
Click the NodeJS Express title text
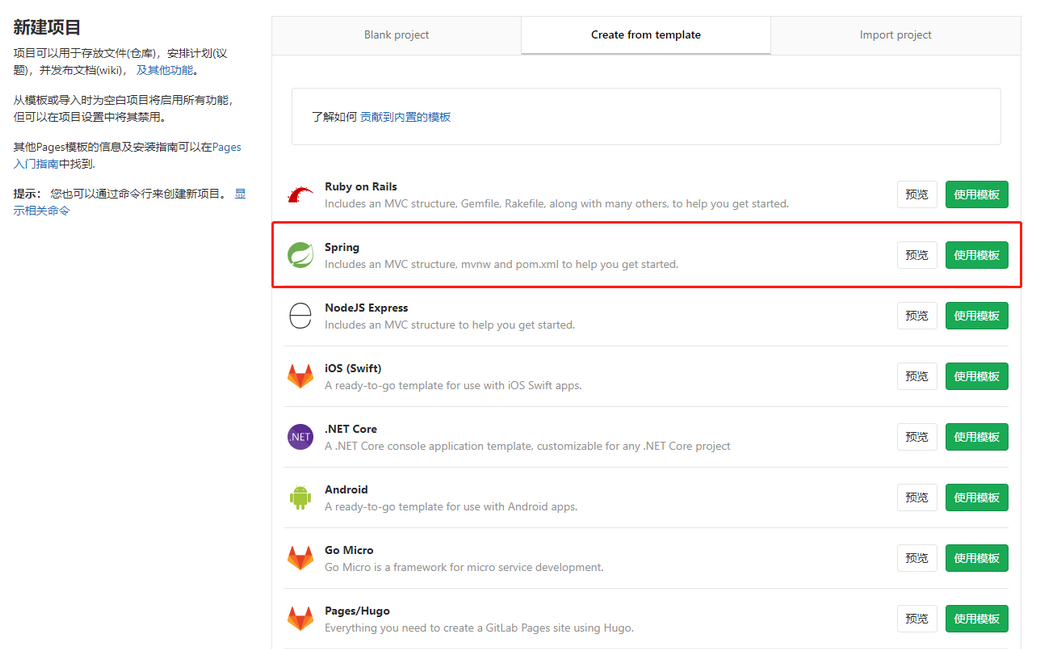point(366,307)
